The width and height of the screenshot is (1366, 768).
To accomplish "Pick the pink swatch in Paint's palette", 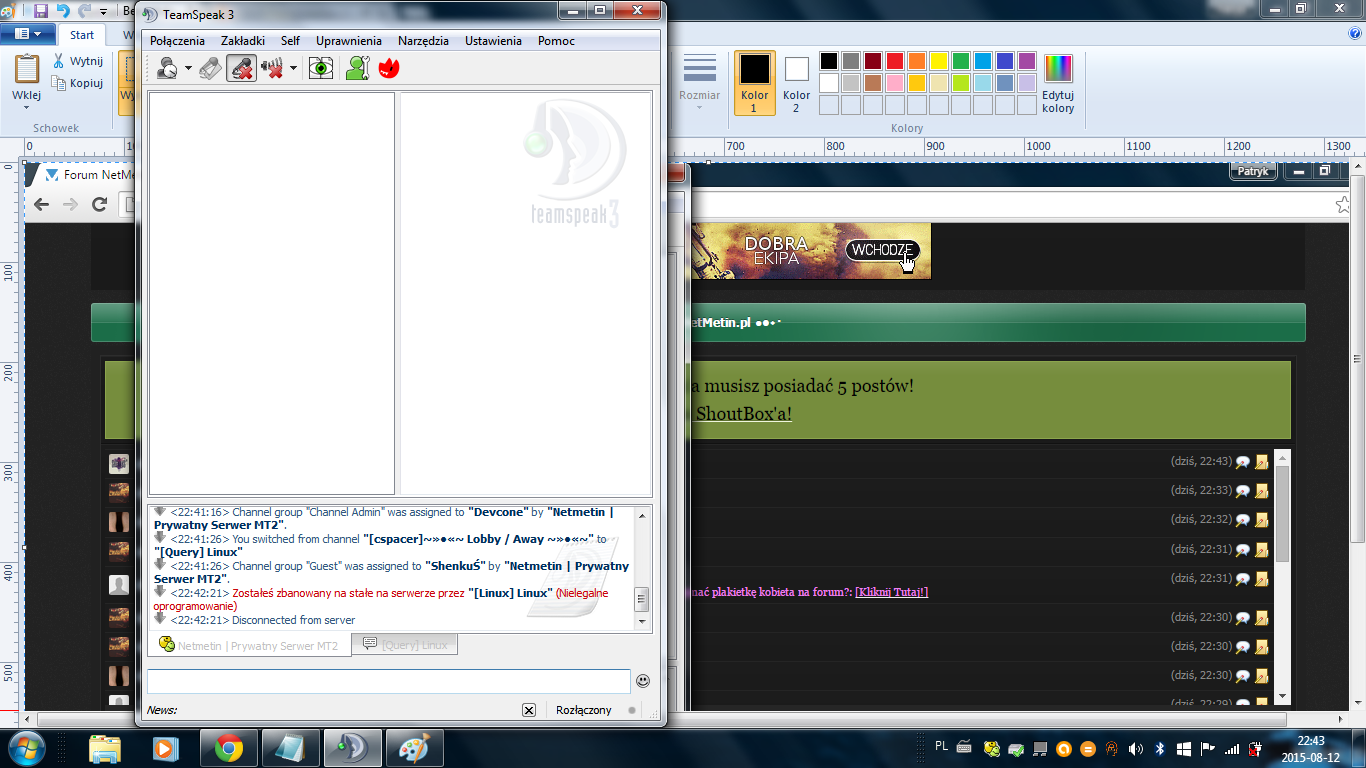I will click(x=895, y=83).
